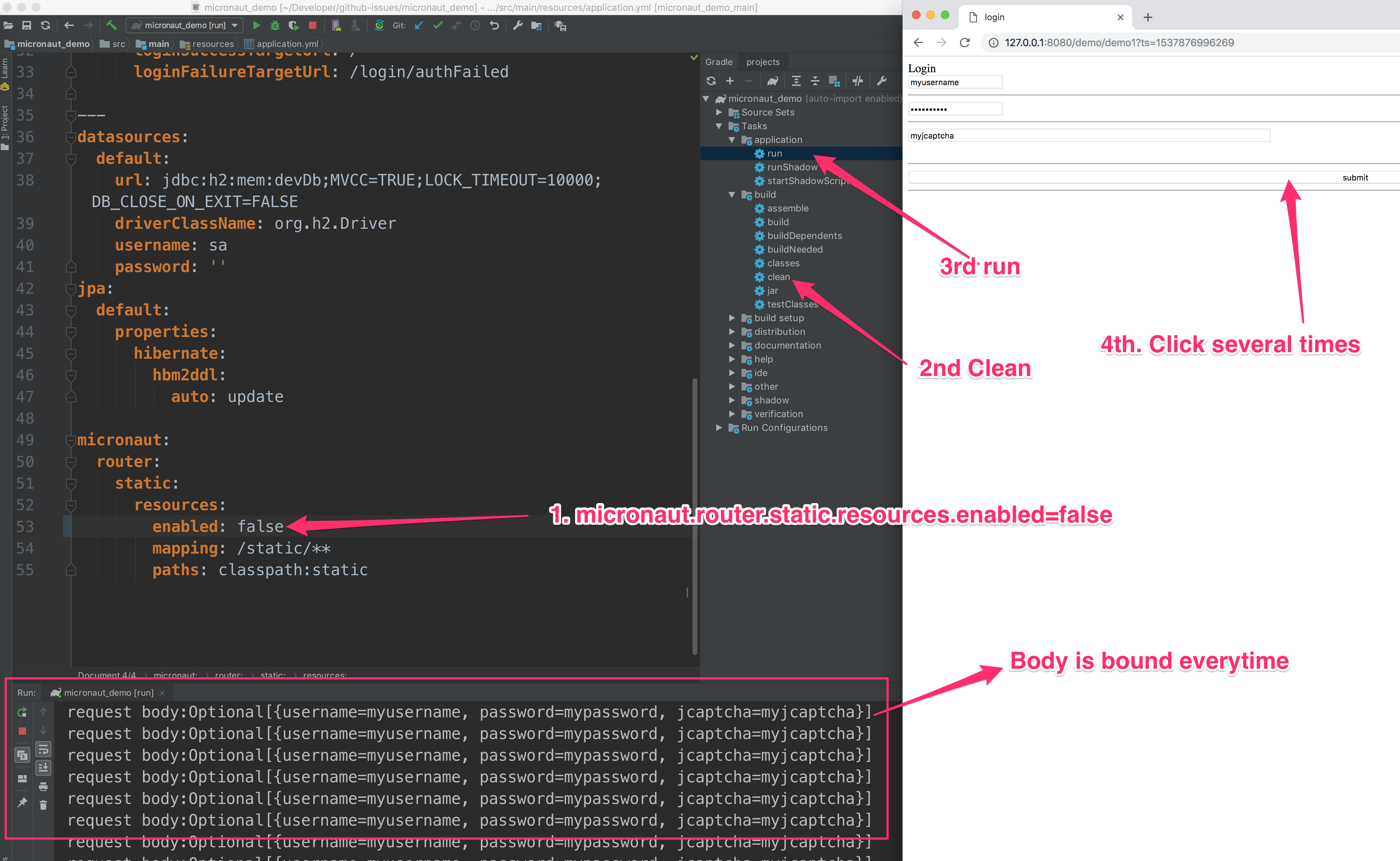
Task: Toggle soft-wrap in the run console
Action: point(43,749)
